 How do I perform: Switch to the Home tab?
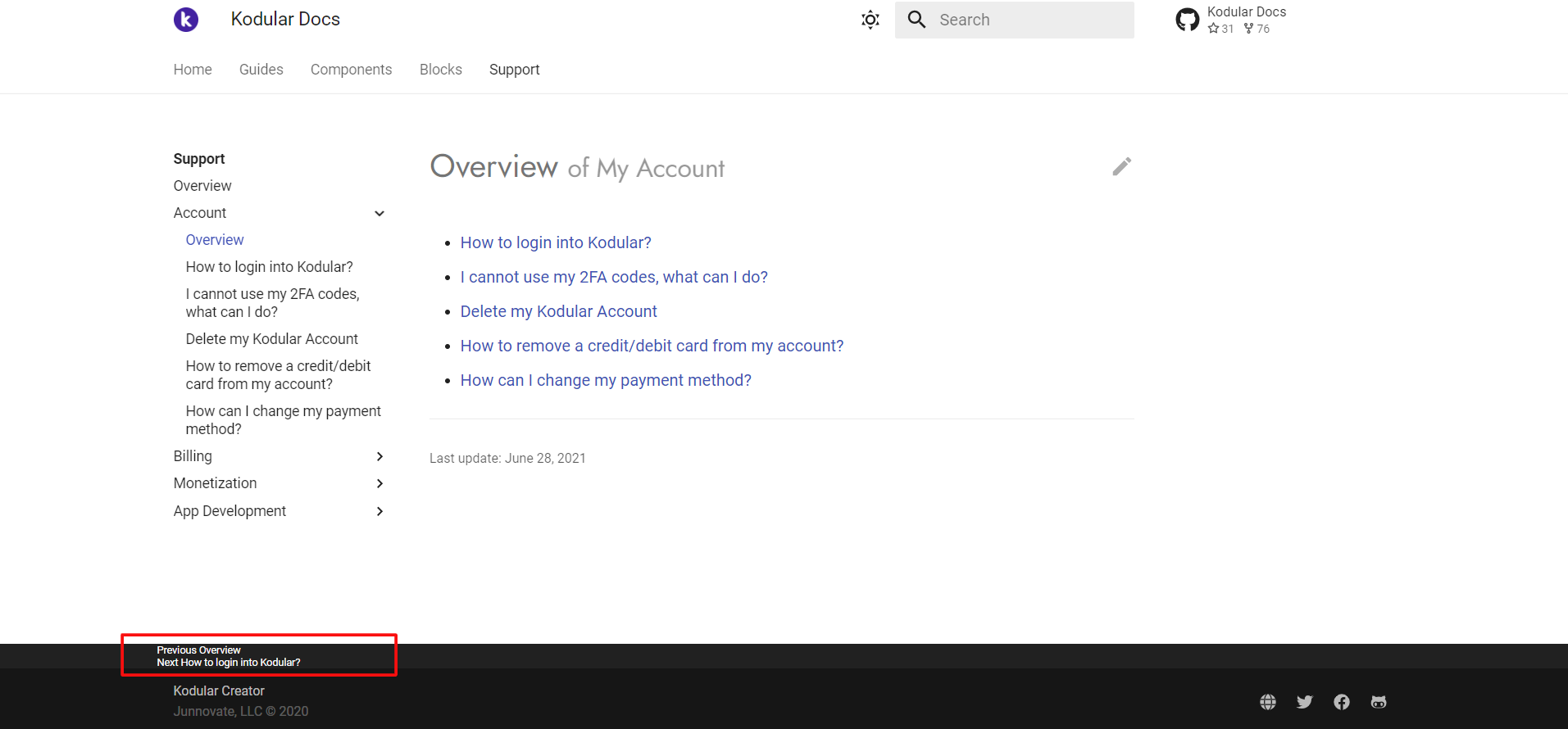point(193,70)
